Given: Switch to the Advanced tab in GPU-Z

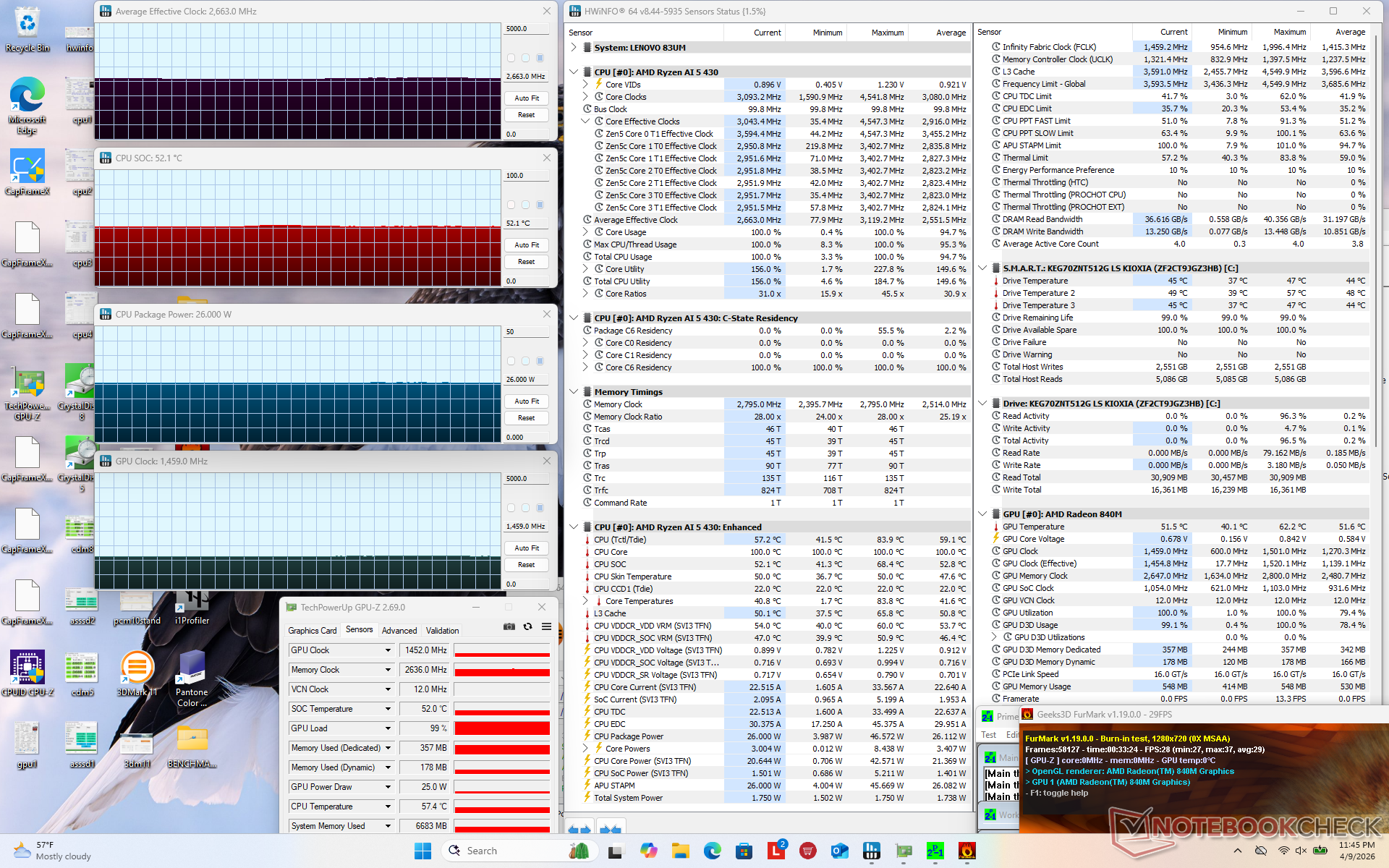Looking at the screenshot, I should tap(399, 631).
